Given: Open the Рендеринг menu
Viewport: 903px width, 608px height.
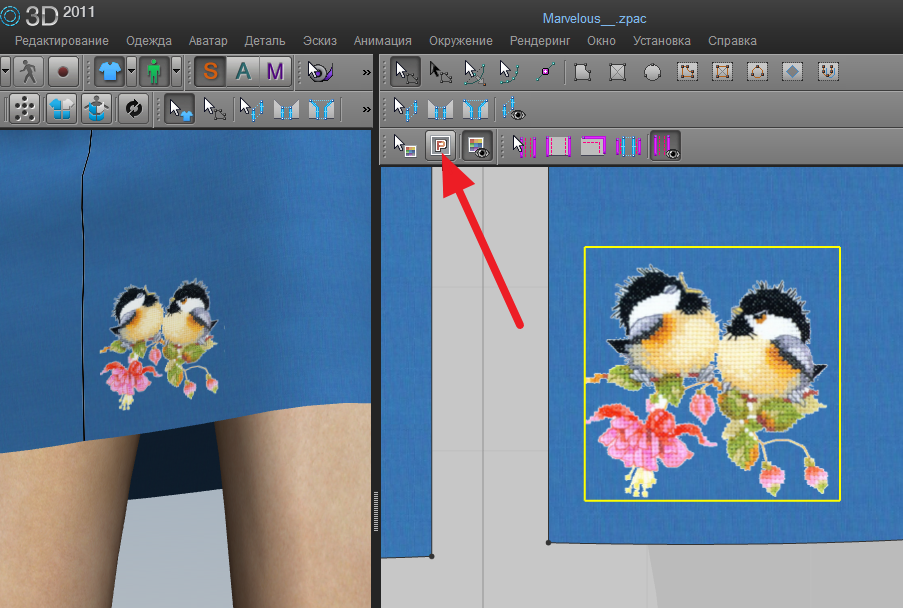Looking at the screenshot, I should point(539,41).
